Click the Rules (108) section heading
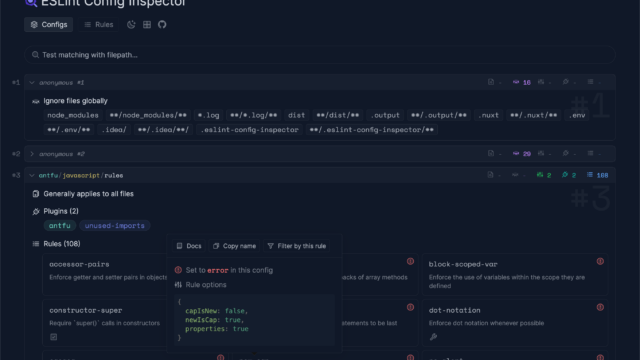Screen dimensions: 640x360 tap(62, 244)
